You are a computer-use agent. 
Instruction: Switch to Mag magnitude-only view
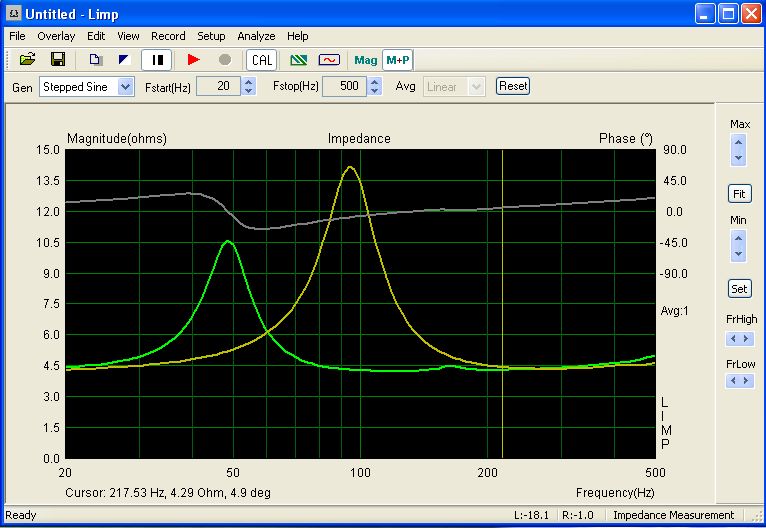coord(366,60)
